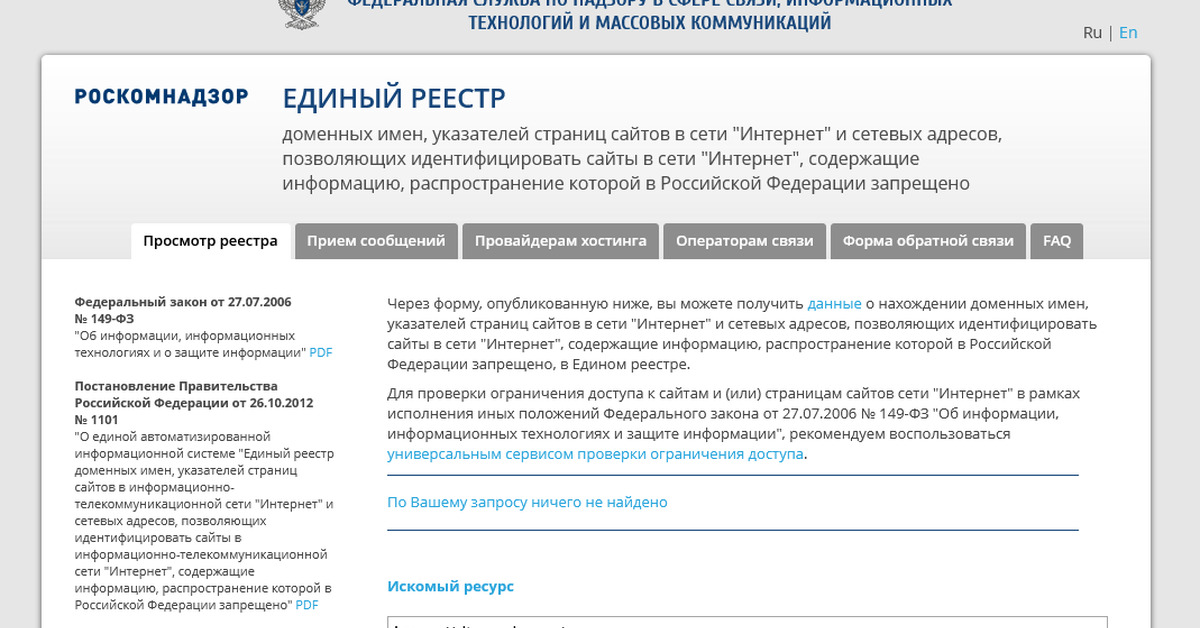Viewport: 1200px width, 628px height.
Task: Open the данные link in intro text
Action: coord(834,303)
